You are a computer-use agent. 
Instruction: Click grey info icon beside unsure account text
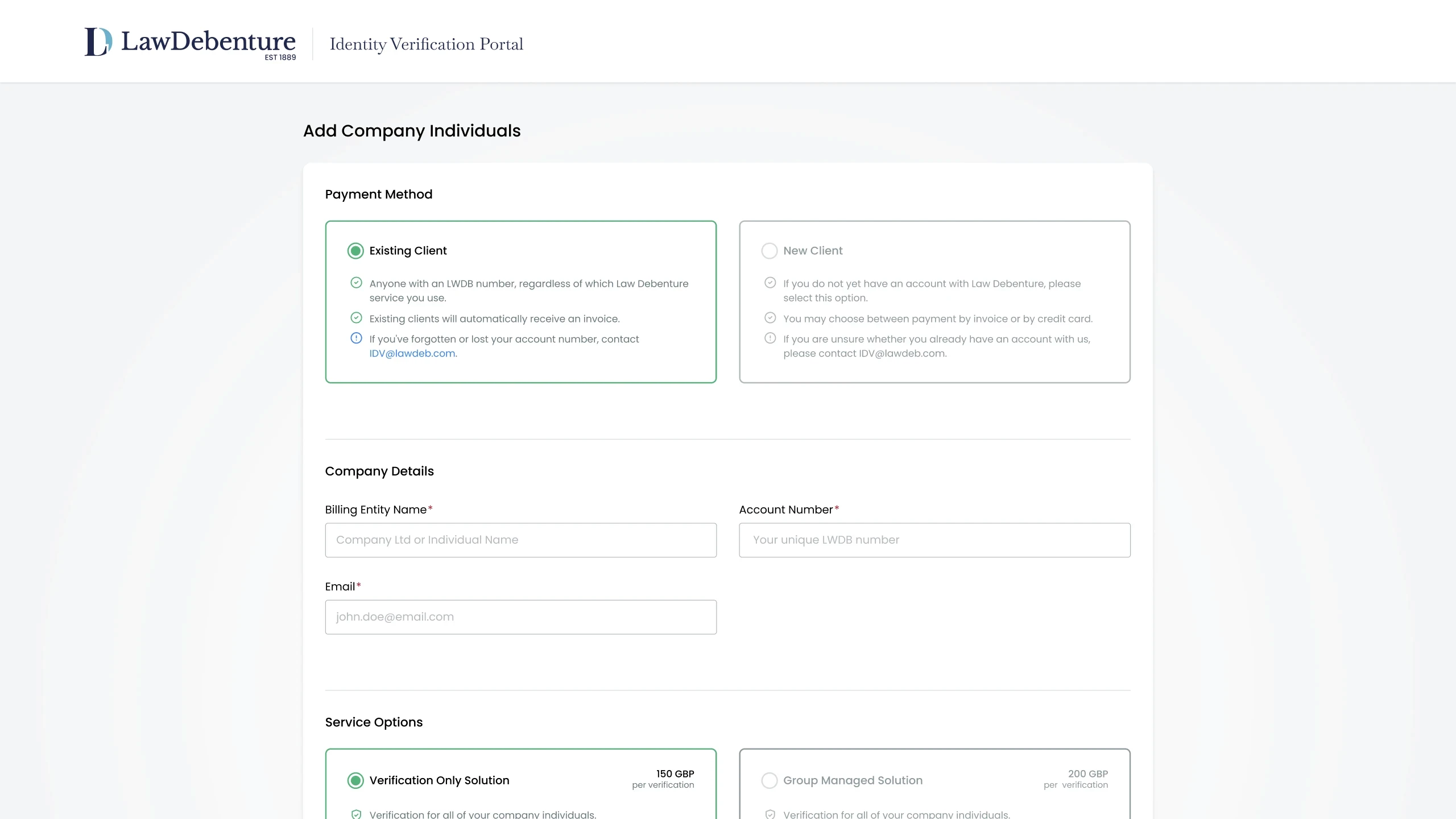pos(770,338)
